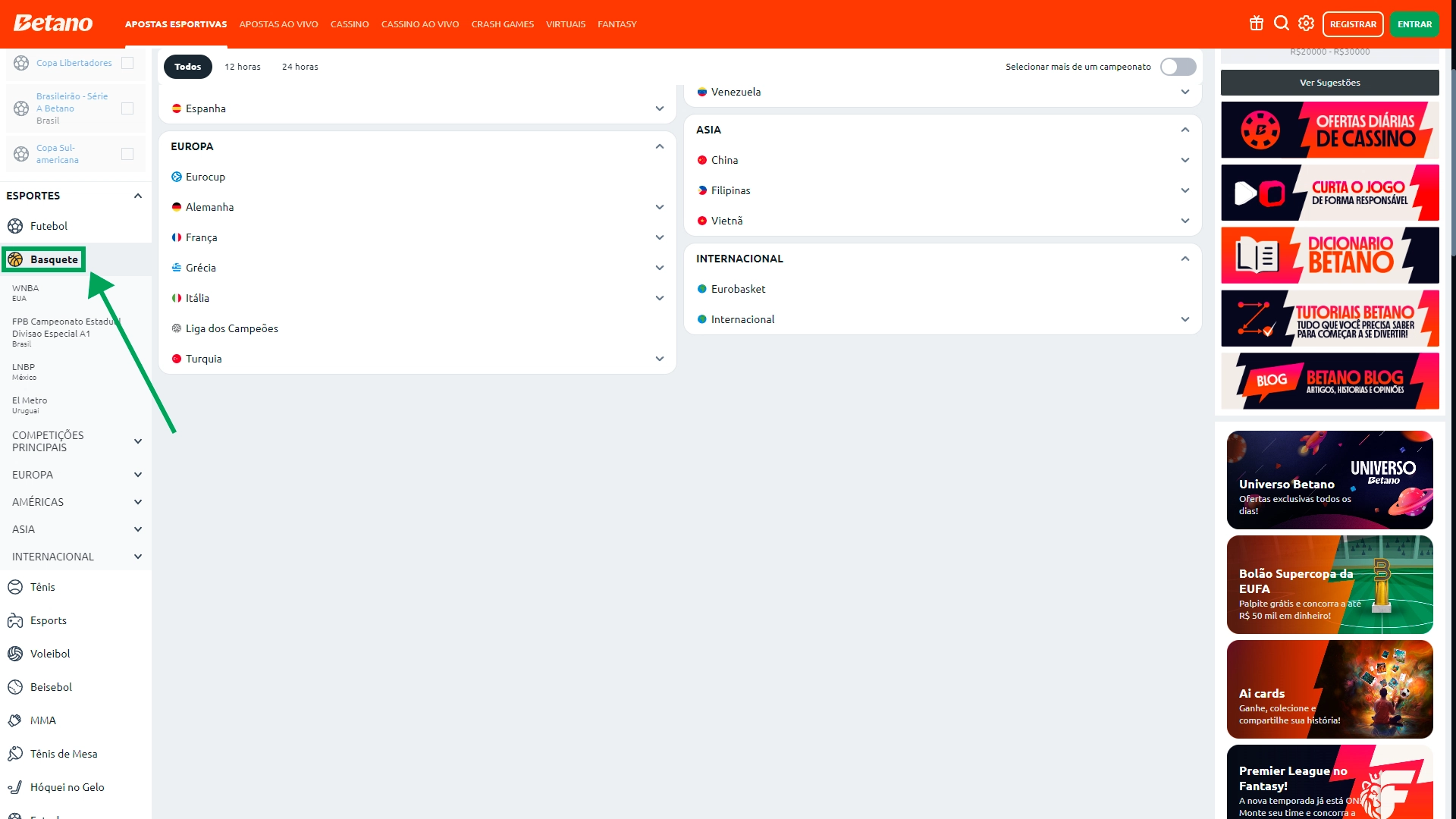Click the Filipinas flag icon
This screenshot has height=819, width=1456.
click(x=702, y=190)
